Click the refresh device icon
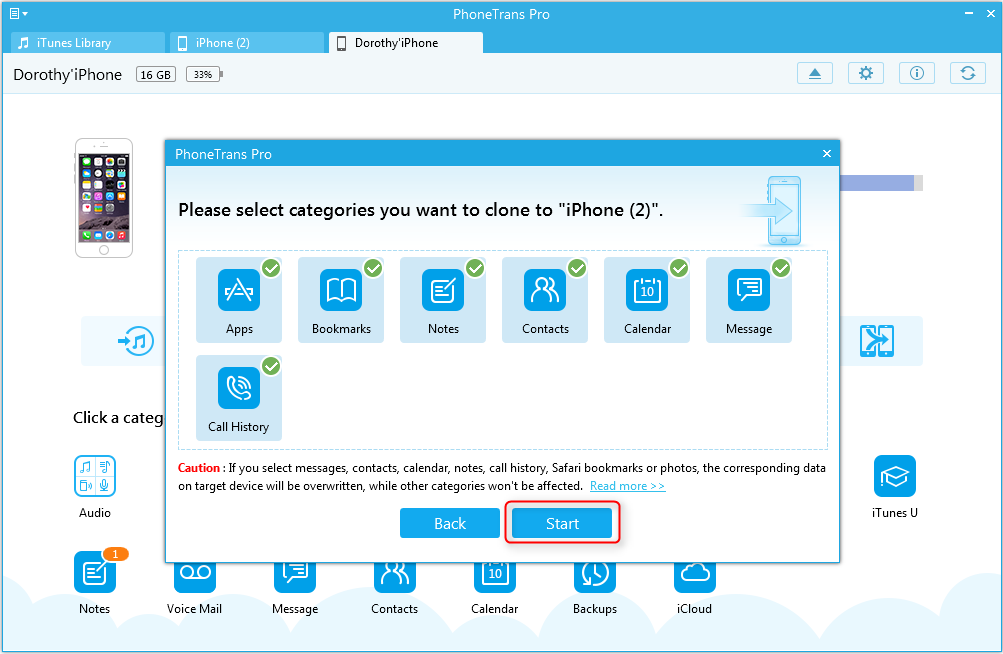 point(967,74)
